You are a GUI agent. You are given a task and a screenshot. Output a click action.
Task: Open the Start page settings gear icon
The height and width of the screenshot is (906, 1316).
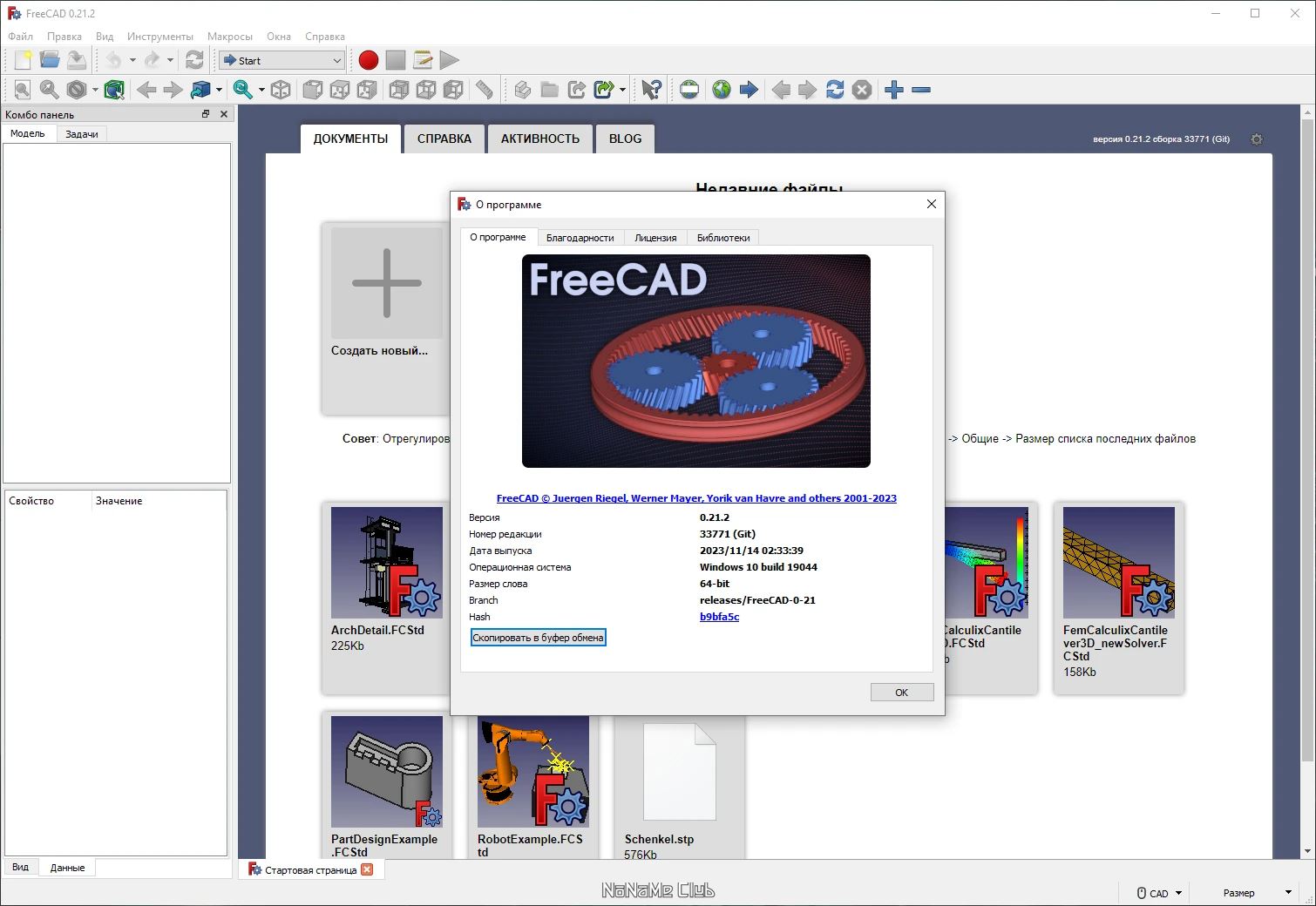(x=1257, y=139)
